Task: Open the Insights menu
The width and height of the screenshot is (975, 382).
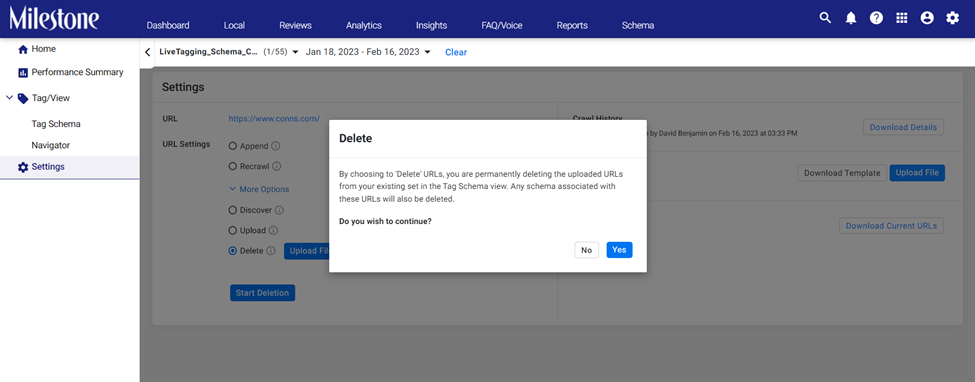Action: (432, 26)
